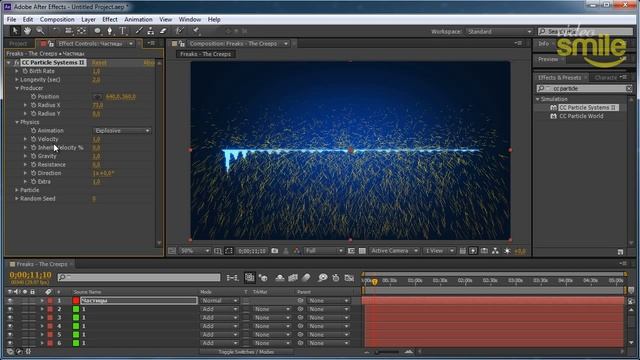The image size is (640, 360).
Task: Click the Velocity value
Action: (96, 139)
